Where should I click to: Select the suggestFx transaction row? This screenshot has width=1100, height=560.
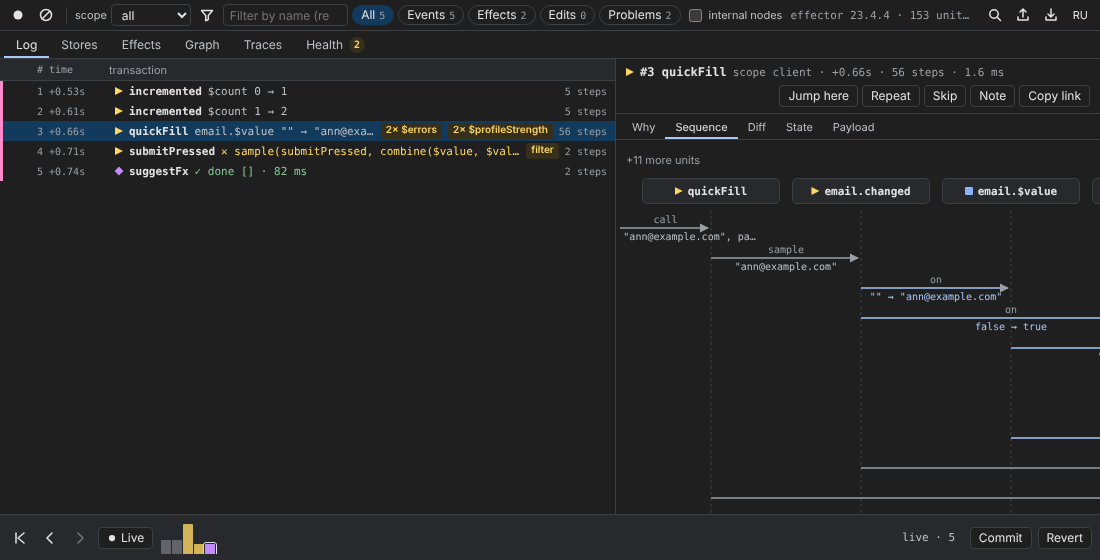307,171
